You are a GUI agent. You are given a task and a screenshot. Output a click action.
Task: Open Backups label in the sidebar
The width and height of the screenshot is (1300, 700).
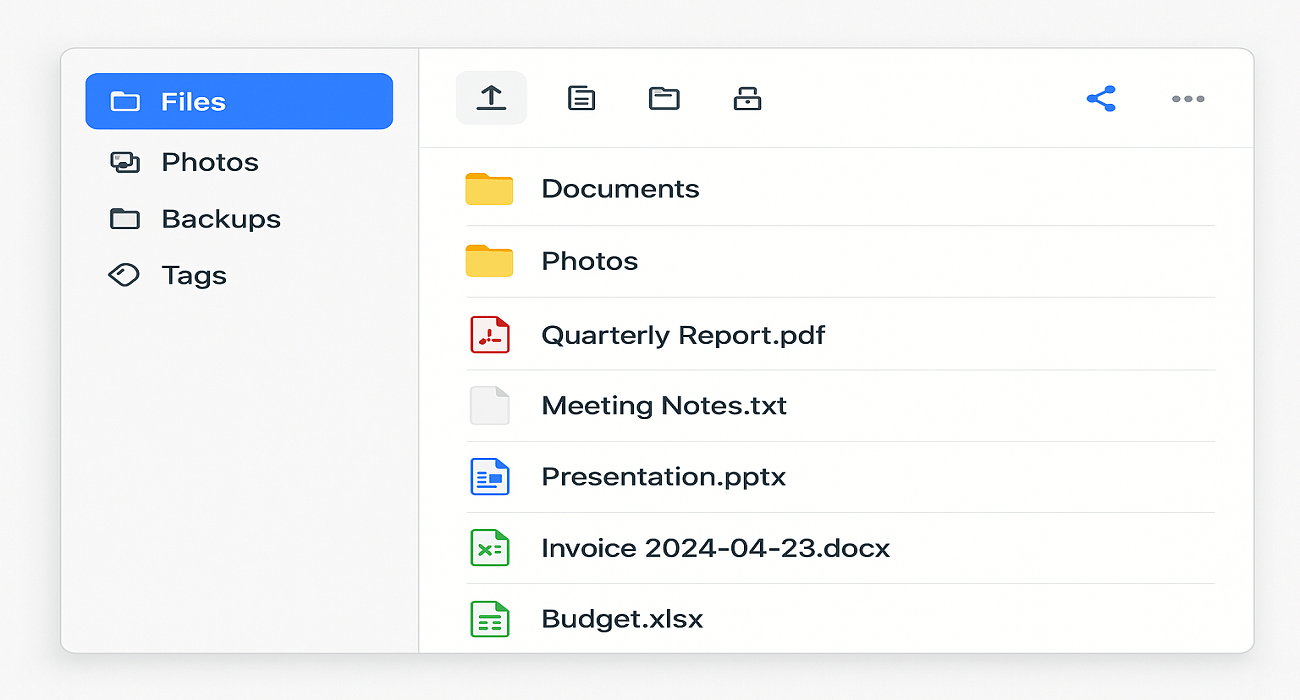click(x=221, y=219)
